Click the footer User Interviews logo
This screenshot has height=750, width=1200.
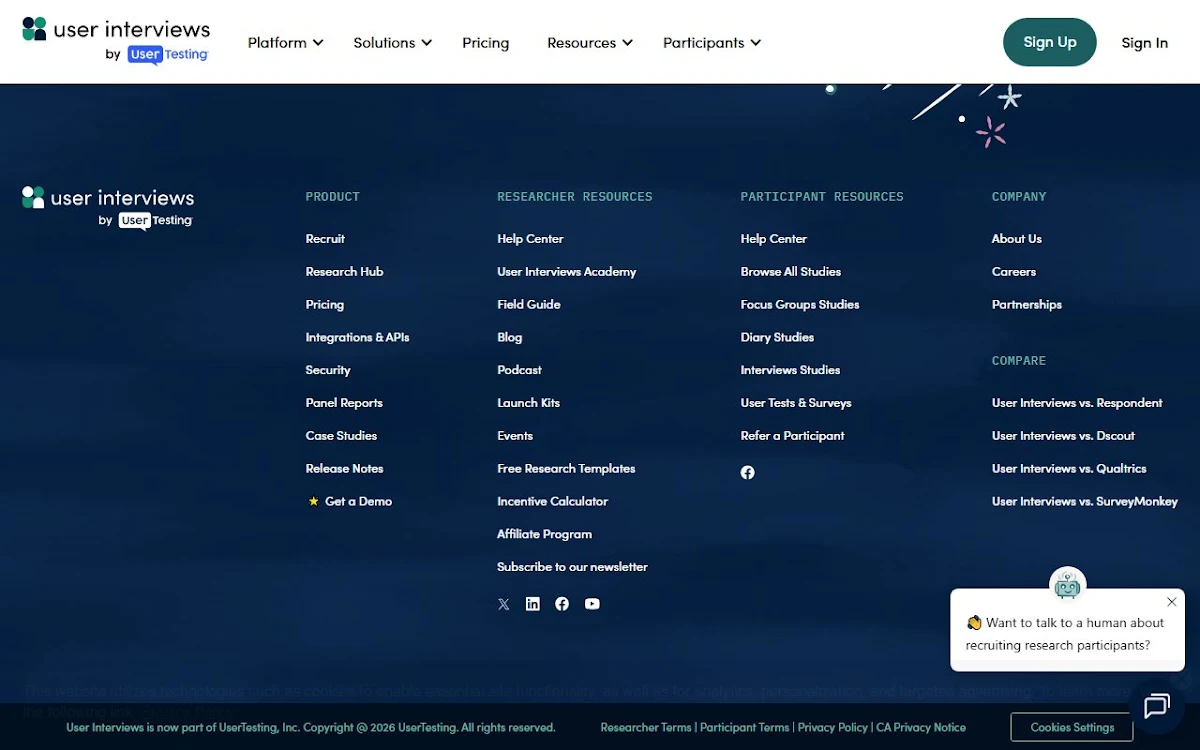pos(108,207)
